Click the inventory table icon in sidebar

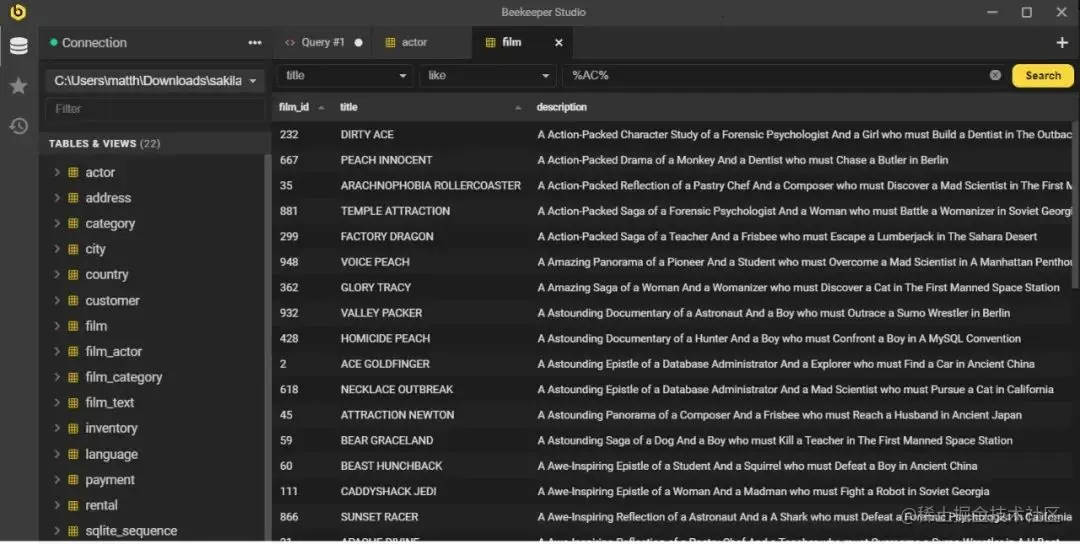pyautogui.click(x=73, y=428)
